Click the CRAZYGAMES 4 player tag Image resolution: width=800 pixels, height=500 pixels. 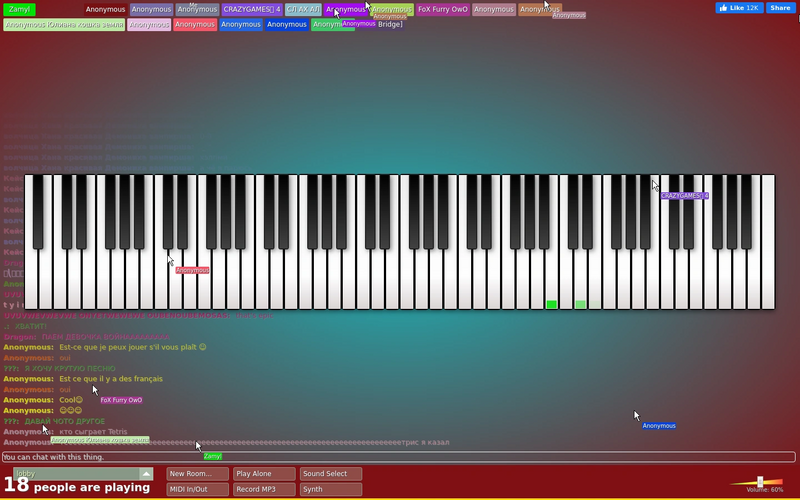click(252, 9)
